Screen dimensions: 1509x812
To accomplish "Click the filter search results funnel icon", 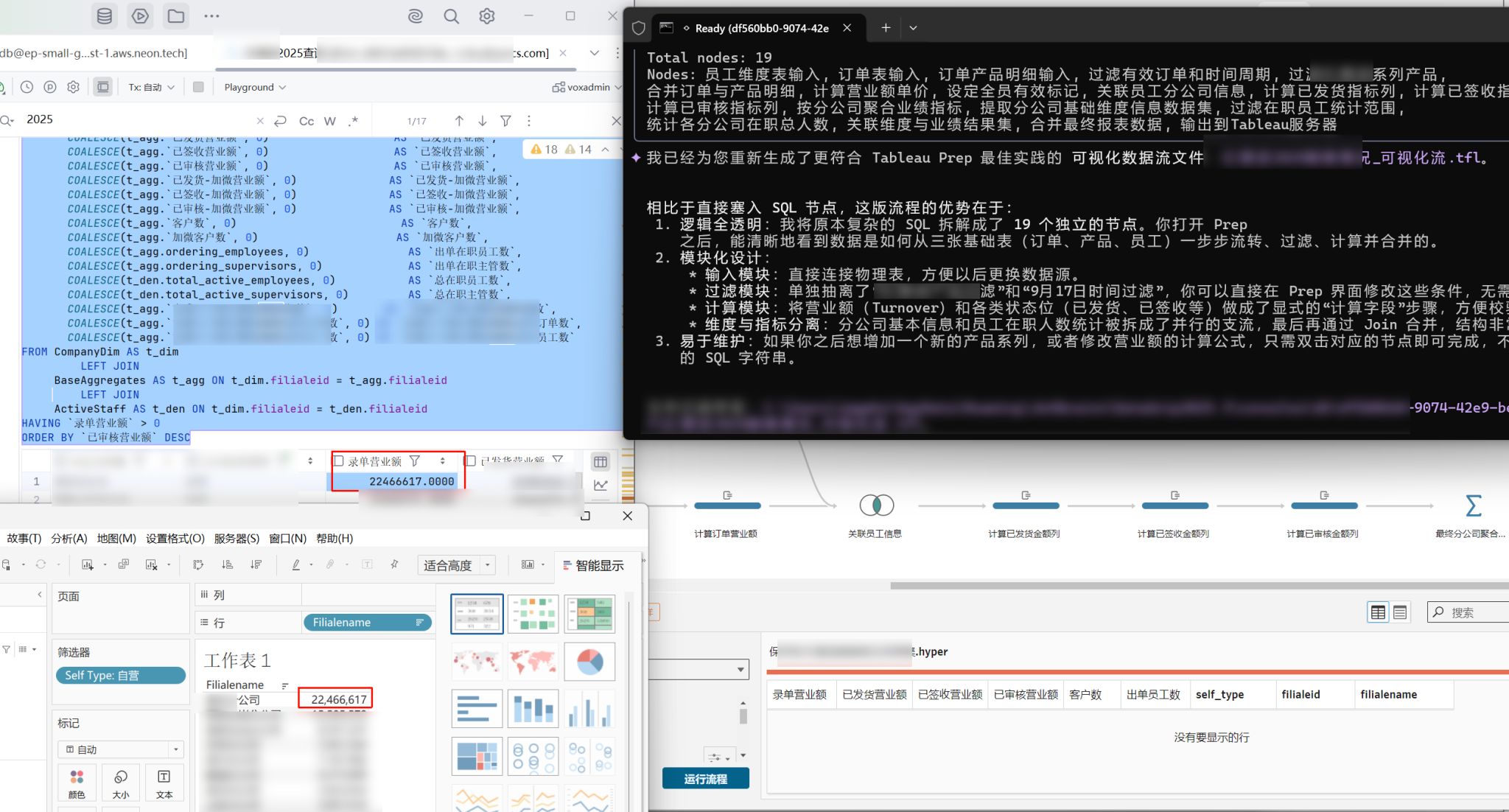I will click(505, 120).
